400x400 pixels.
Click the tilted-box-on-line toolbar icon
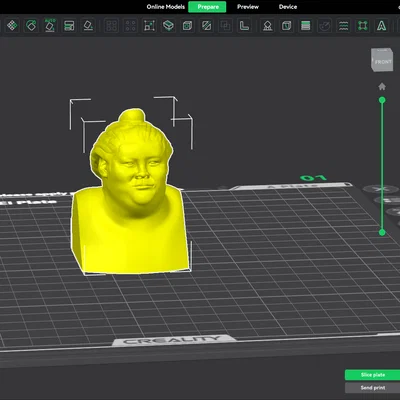point(88,26)
